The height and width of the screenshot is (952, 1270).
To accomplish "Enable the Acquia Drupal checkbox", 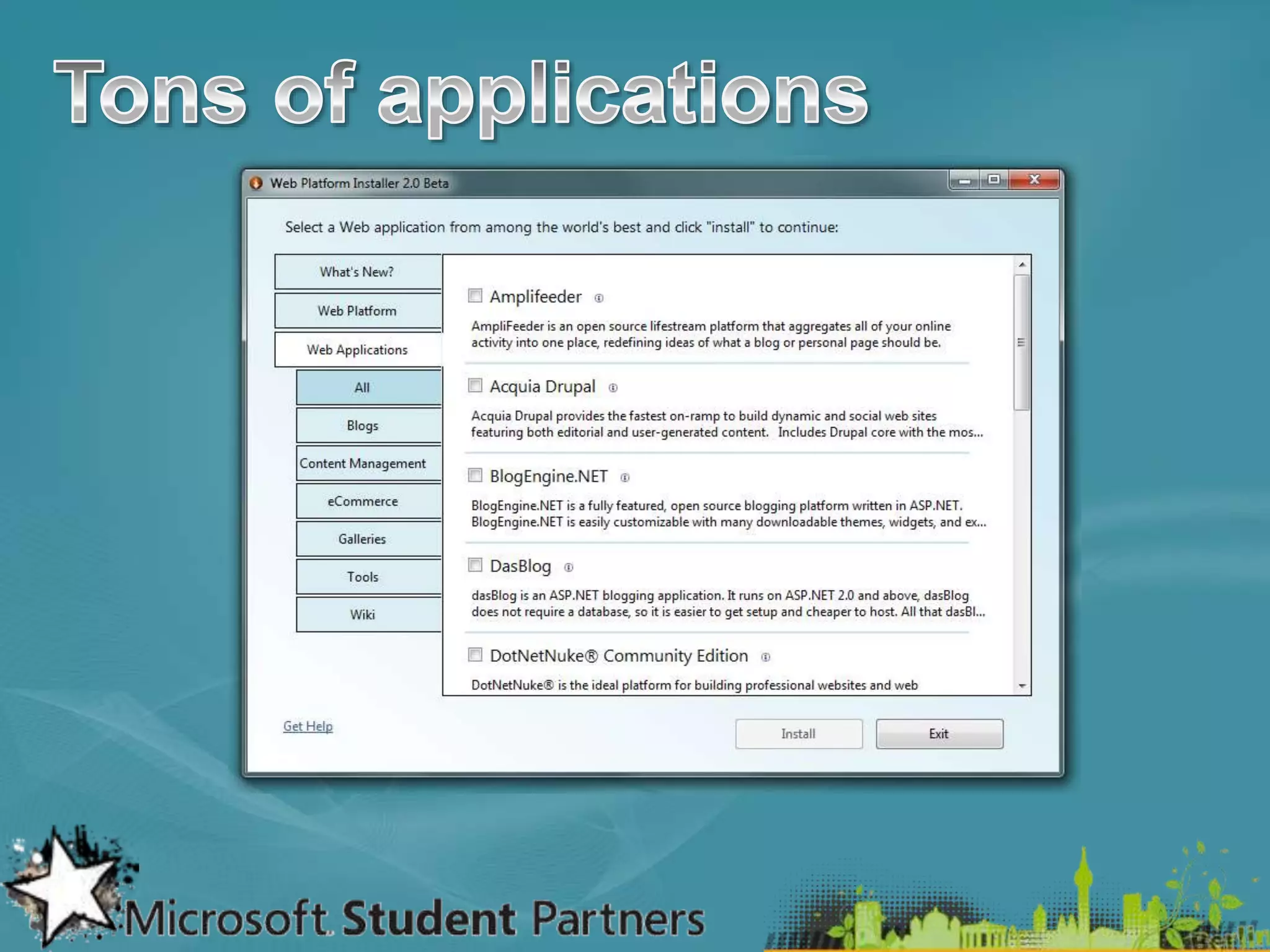I will tap(475, 386).
